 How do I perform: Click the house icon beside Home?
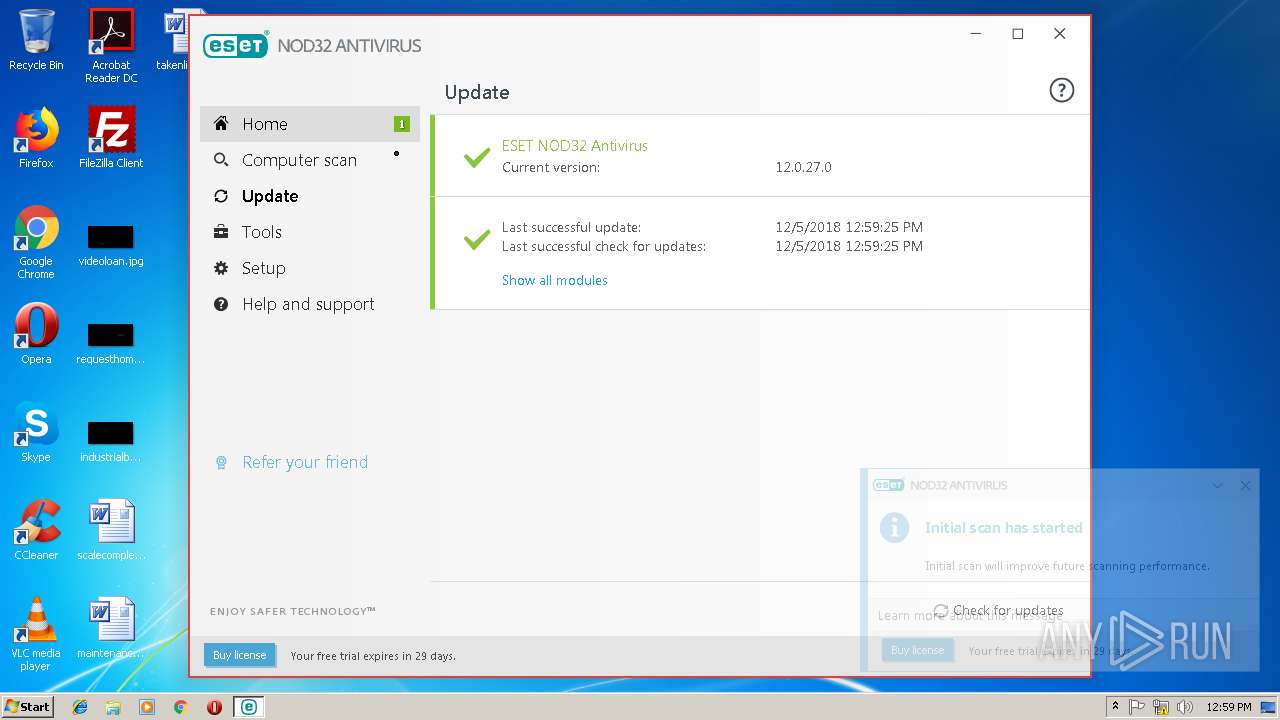tap(221, 124)
